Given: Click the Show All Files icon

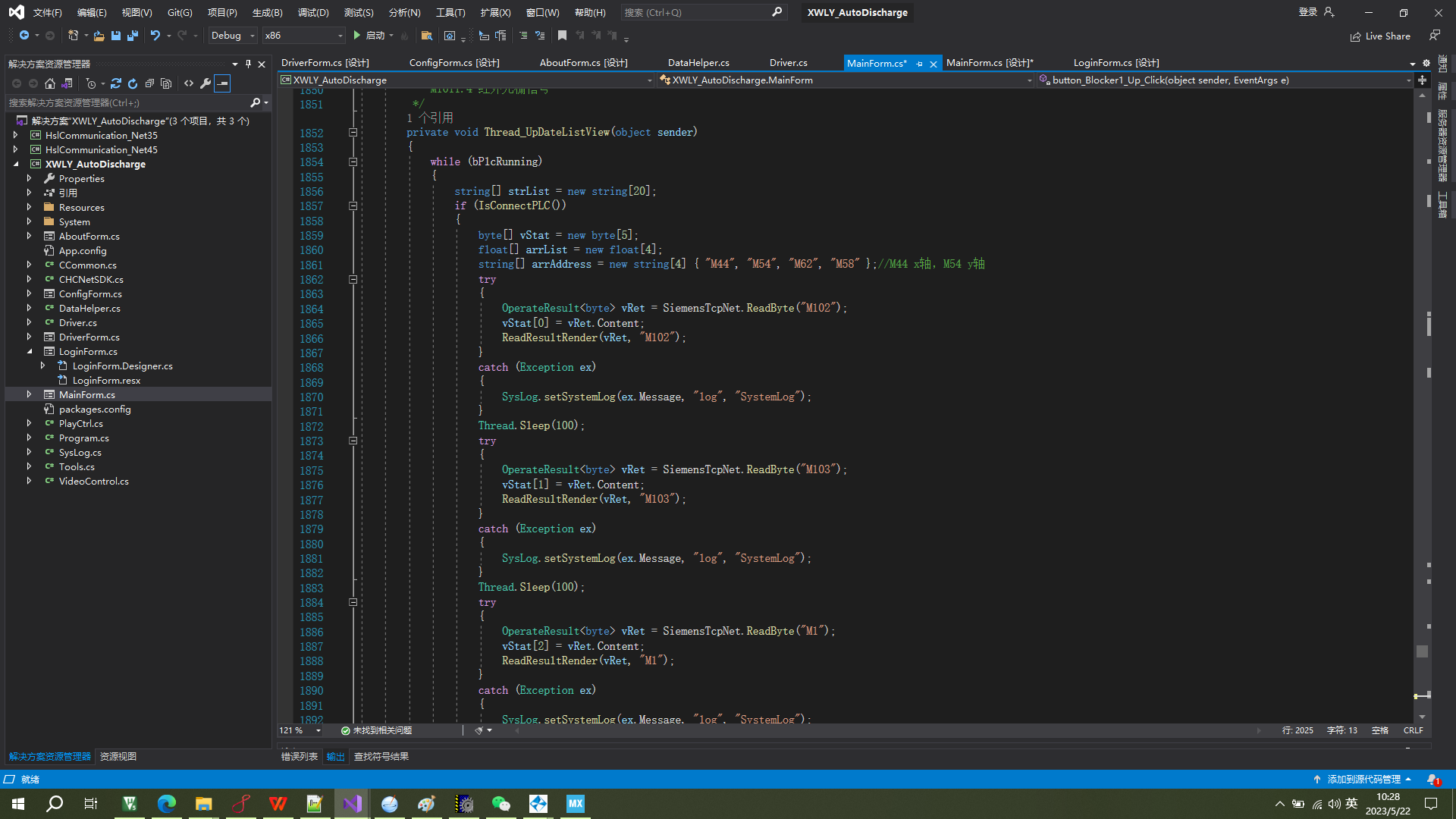Looking at the screenshot, I should click(166, 83).
